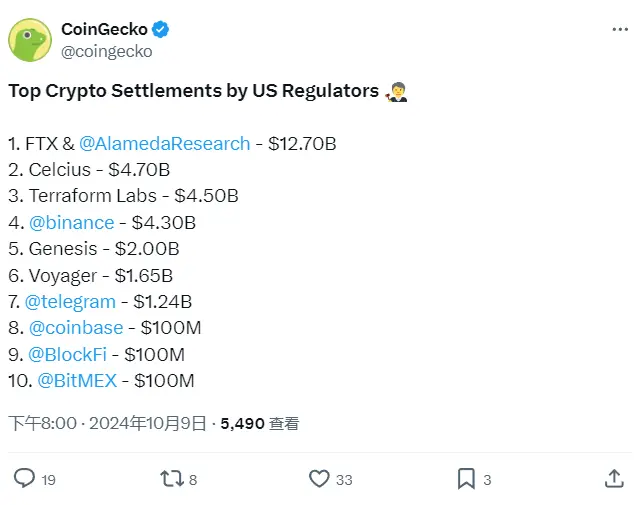The image size is (634, 505).
Task: Open the @binance mention link
Action: click(72, 222)
